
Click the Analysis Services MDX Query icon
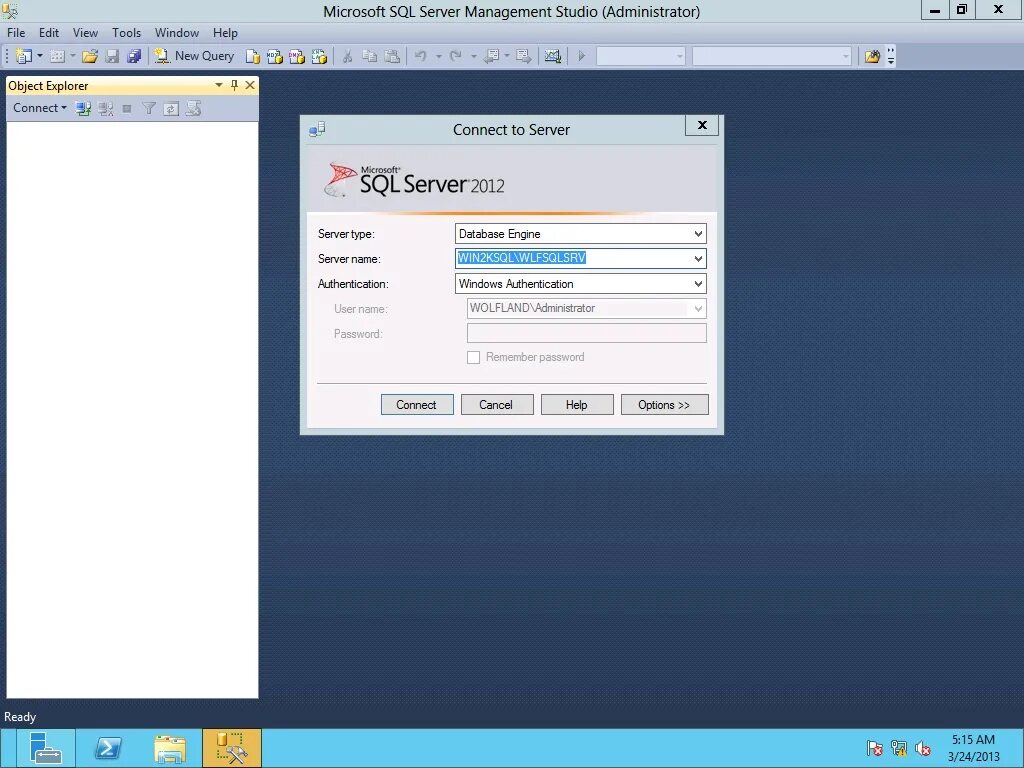(x=275, y=57)
